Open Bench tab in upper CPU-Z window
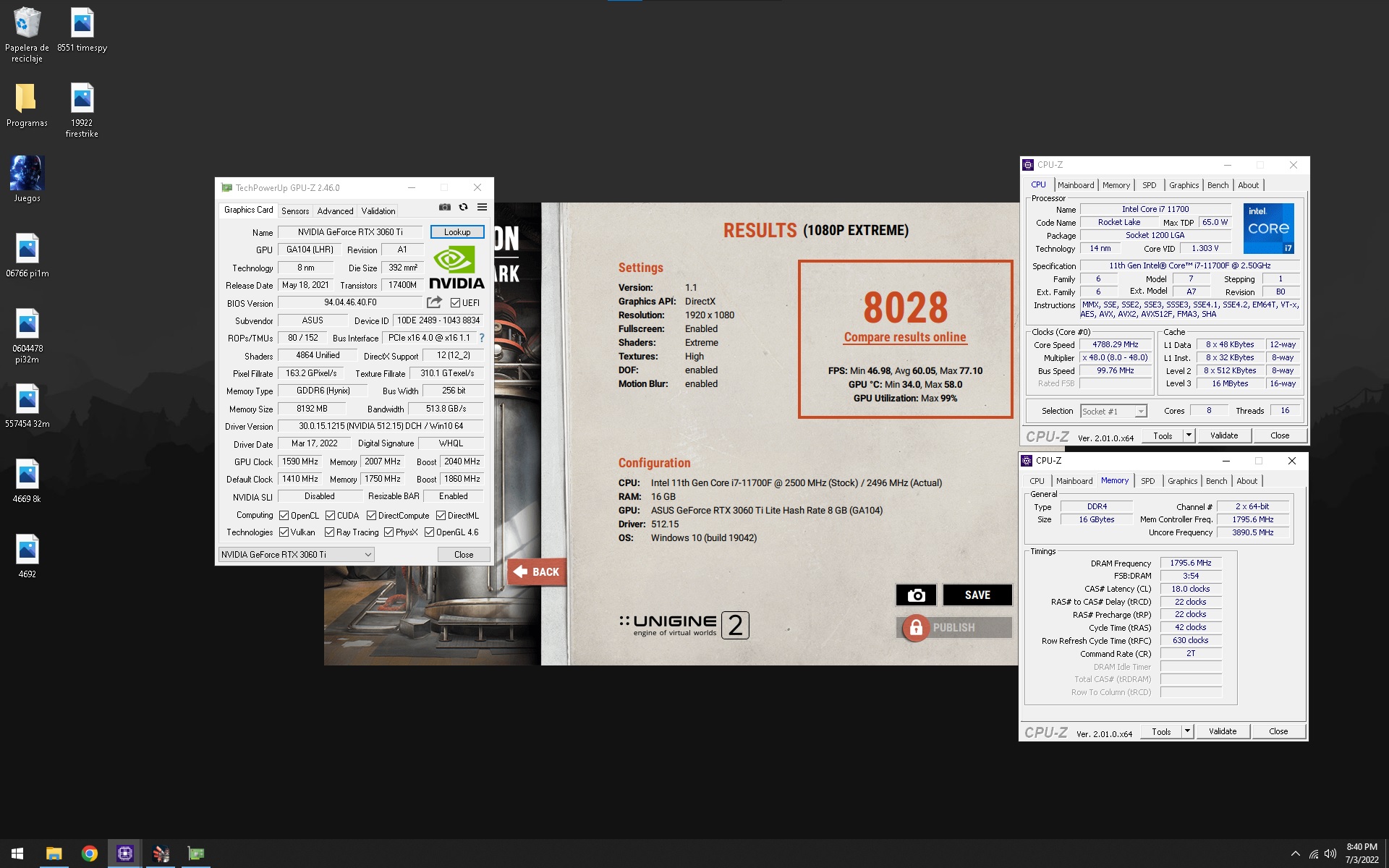Image resolution: width=1389 pixels, height=868 pixels. pos(1218,185)
